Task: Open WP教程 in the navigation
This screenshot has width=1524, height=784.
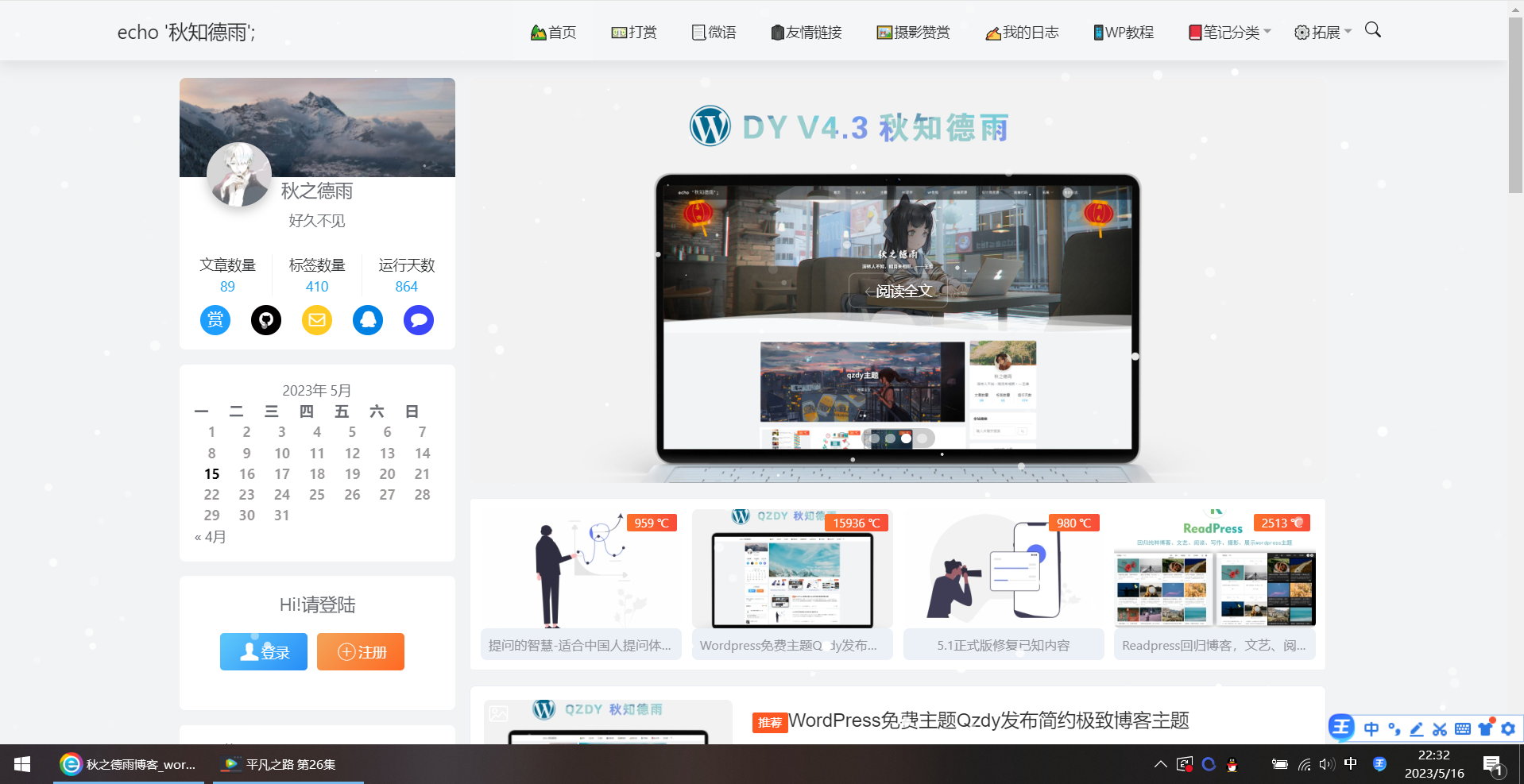Action: pyautogui.click(x=1124, y=33)
